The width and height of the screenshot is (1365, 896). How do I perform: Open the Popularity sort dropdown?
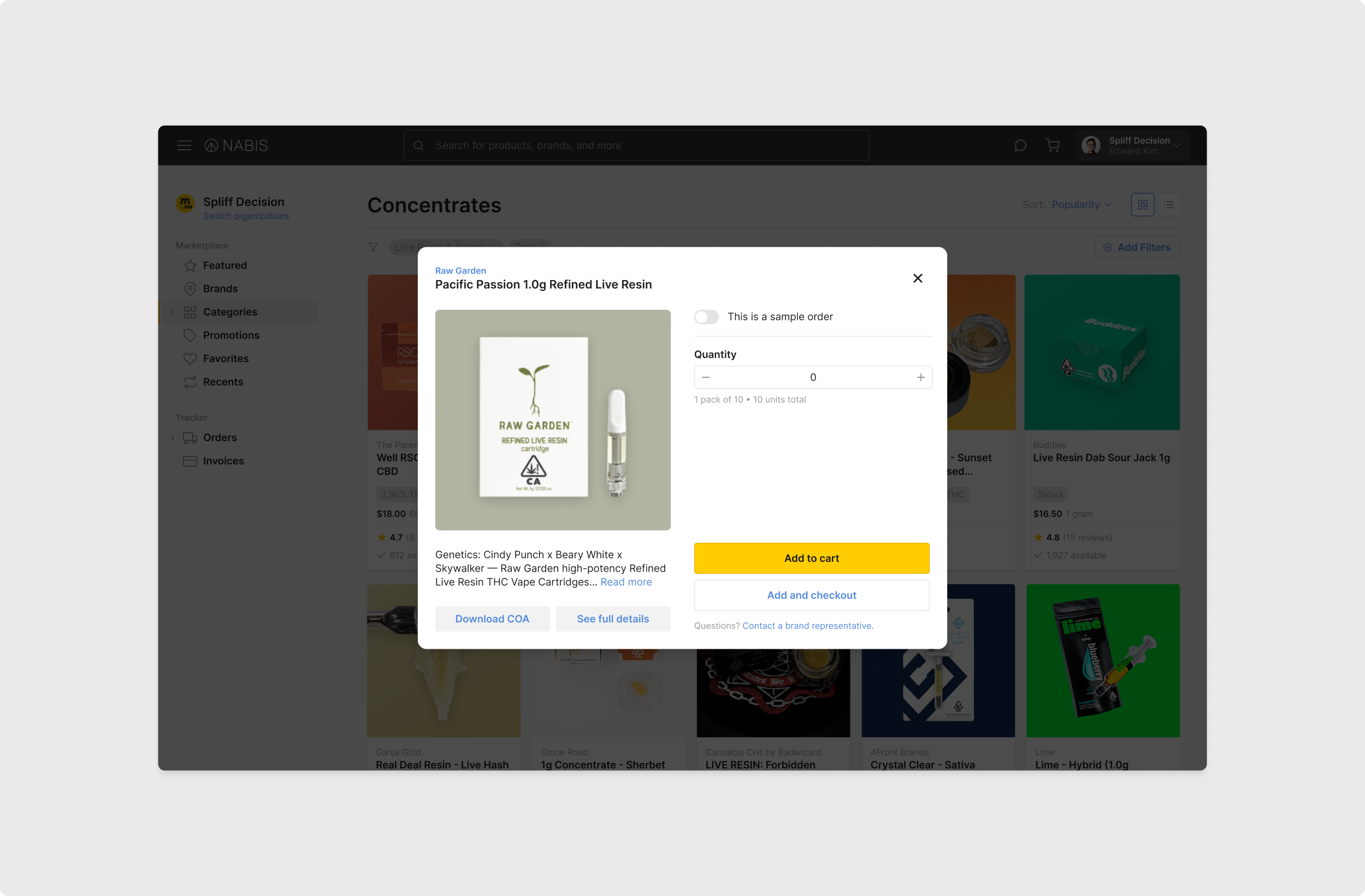coord(1082,205)
